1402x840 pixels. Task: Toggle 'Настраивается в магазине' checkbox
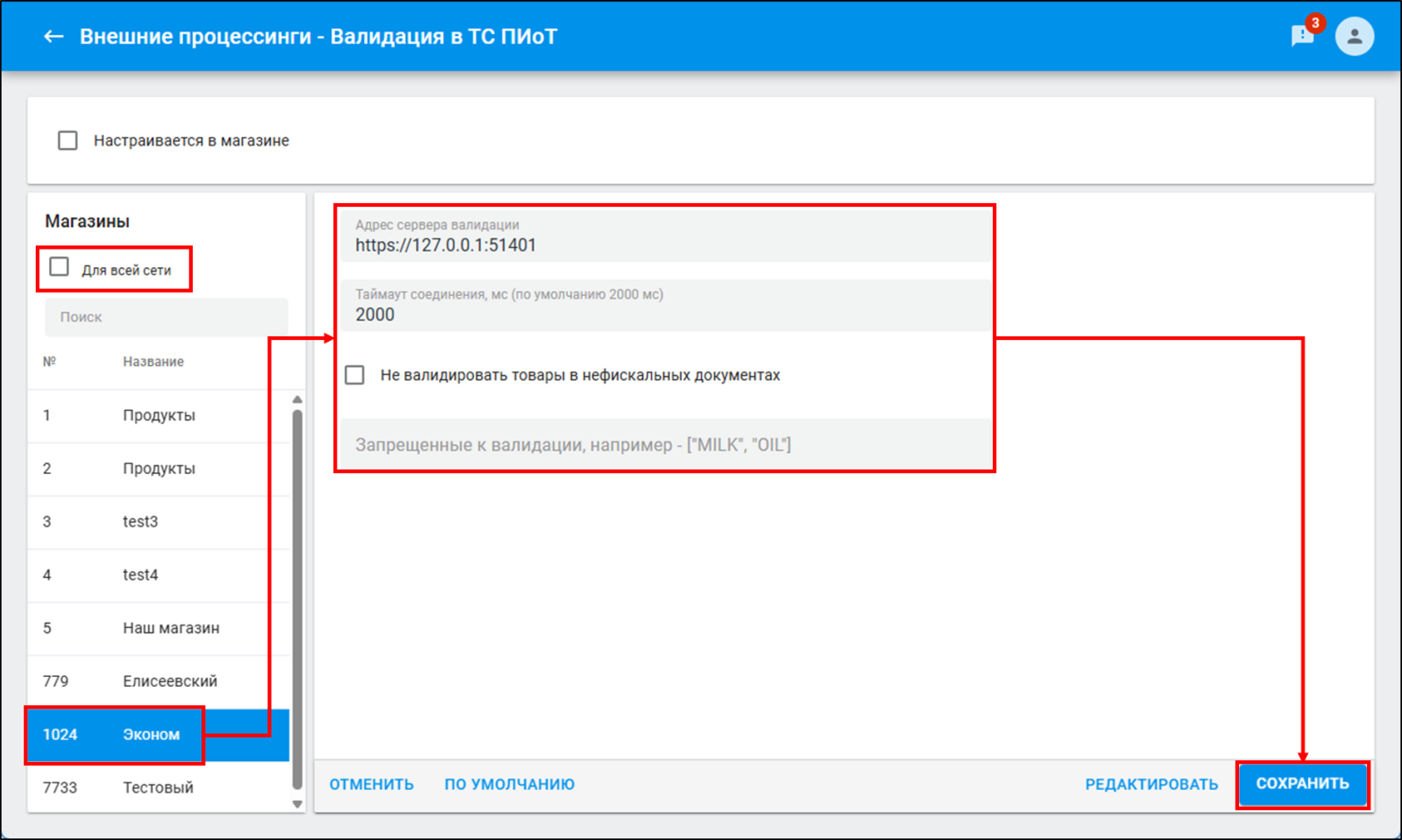coord(67,140)
